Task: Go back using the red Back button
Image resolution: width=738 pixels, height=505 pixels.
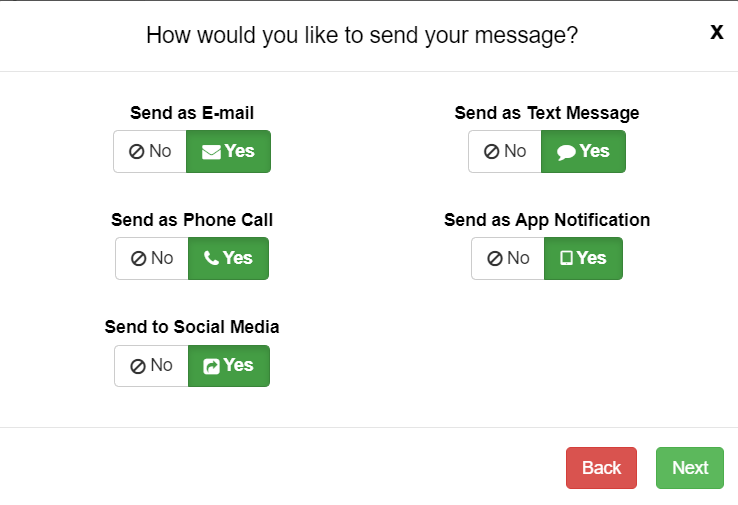Action: [x=601, y=468]
